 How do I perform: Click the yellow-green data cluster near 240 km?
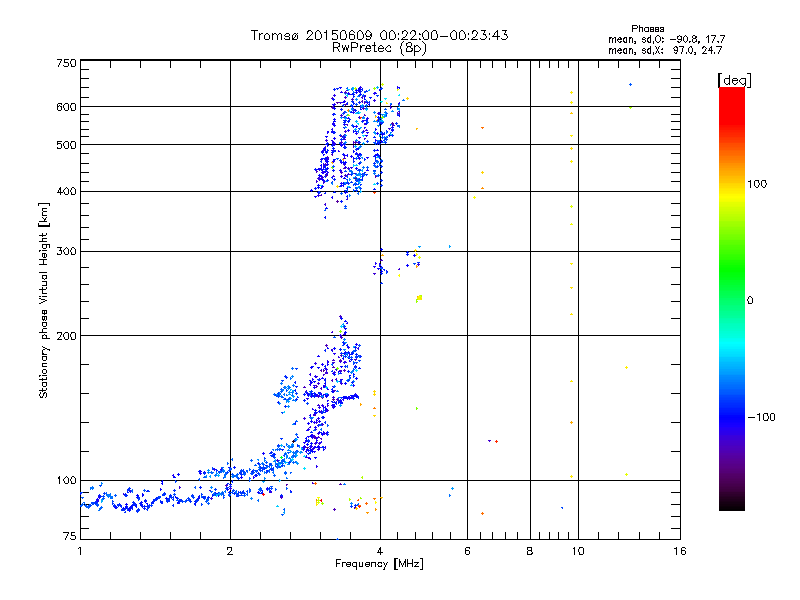tap(419, 298)
